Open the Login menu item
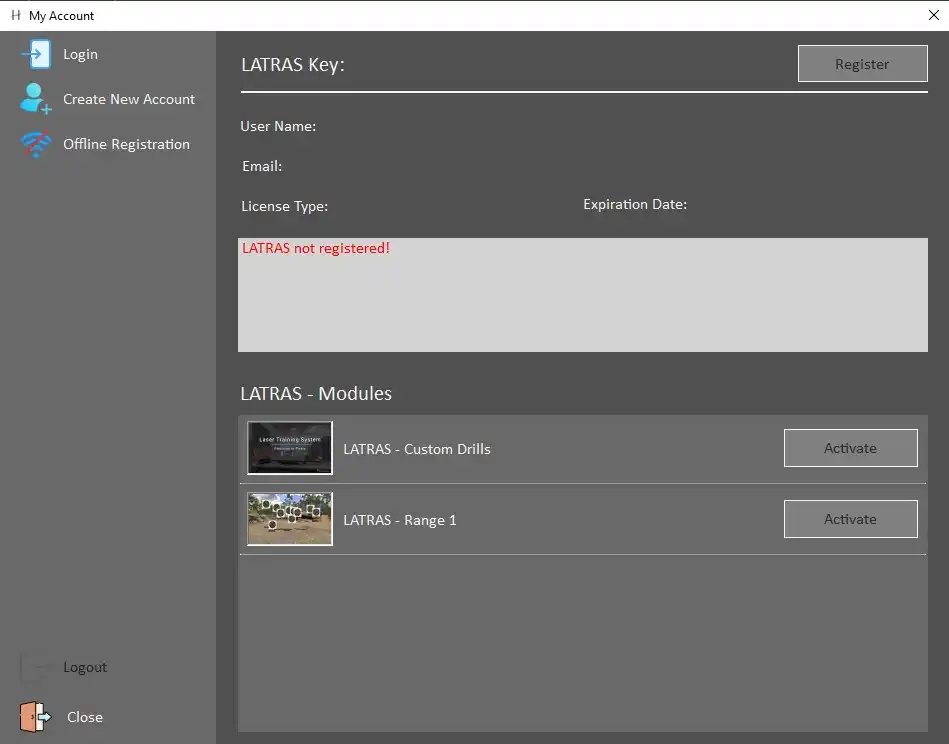The width and height of the screenshot is (949, 744). (80, 54)
